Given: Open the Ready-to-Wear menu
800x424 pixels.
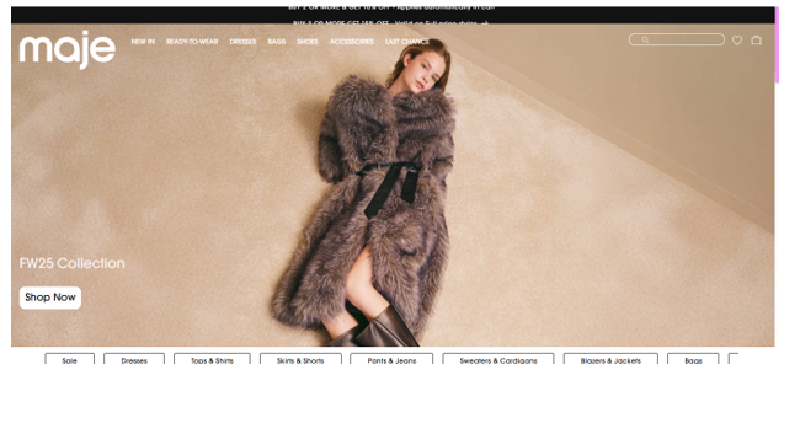Looking at the screenshot, I should (192, 42).
